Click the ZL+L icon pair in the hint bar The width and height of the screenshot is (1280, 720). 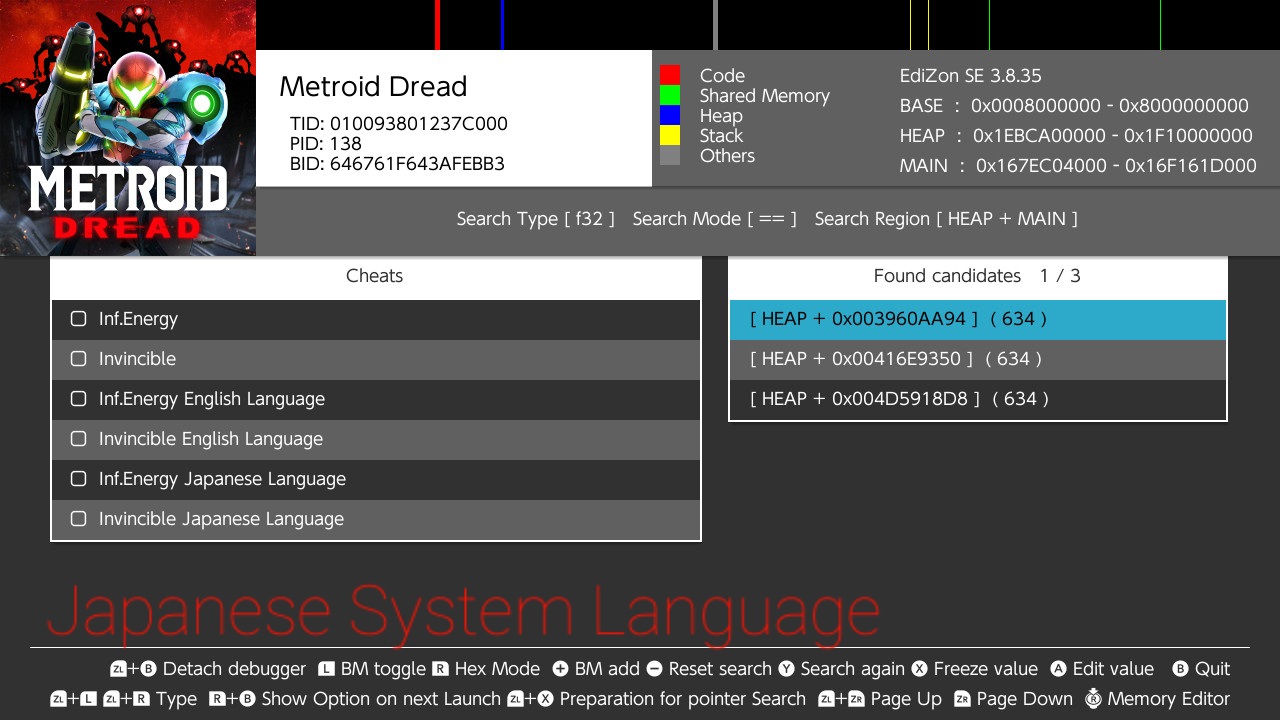coord(72,699)
